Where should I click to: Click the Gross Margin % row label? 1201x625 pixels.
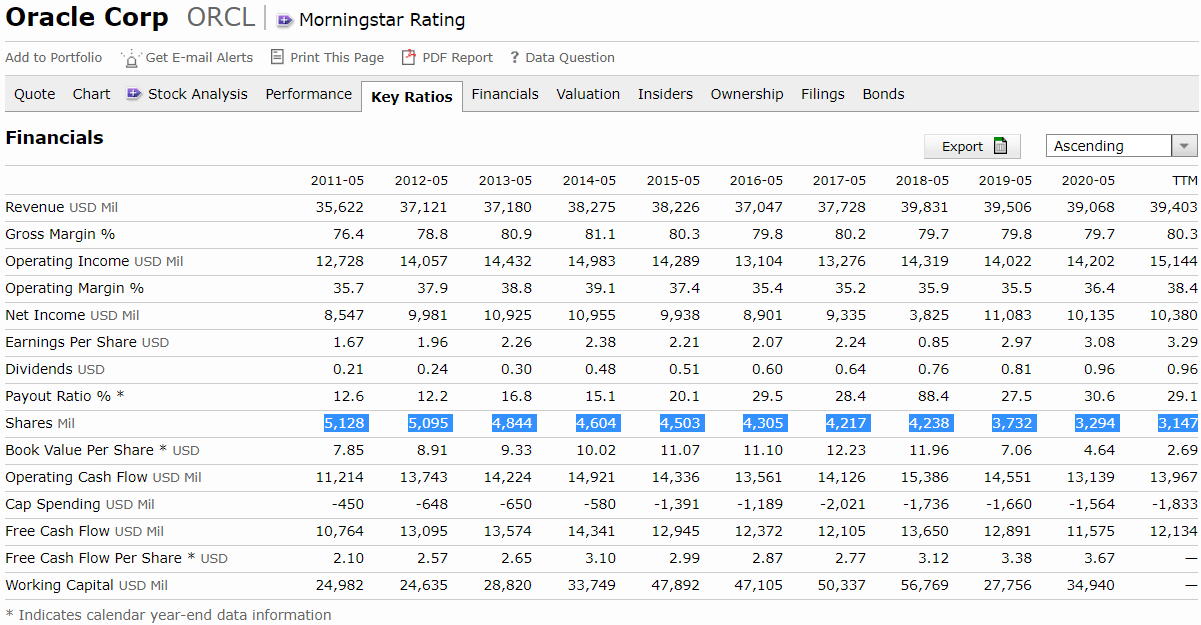coord(60,234)
